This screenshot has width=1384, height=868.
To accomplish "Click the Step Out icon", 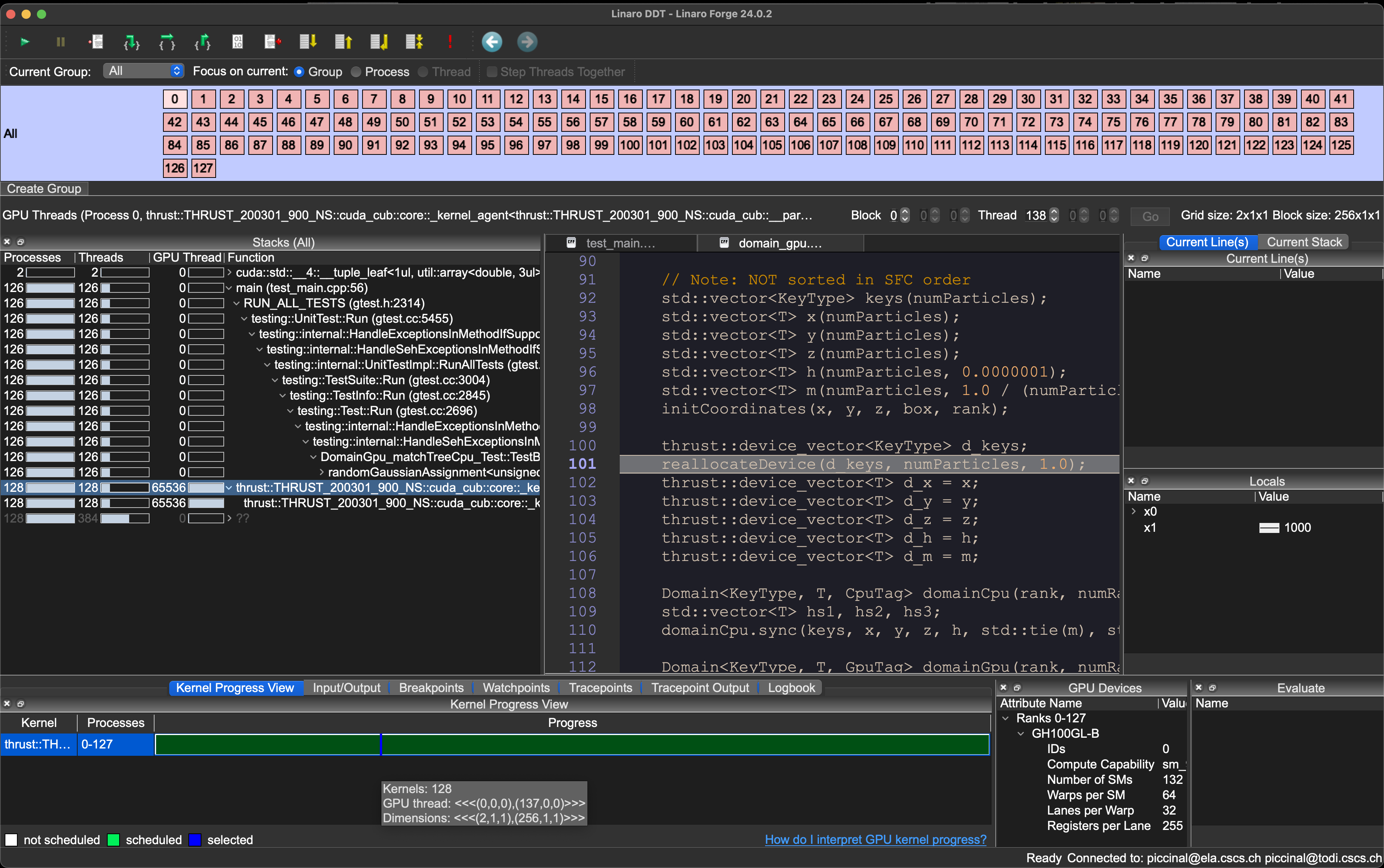I will pos(202,42).
